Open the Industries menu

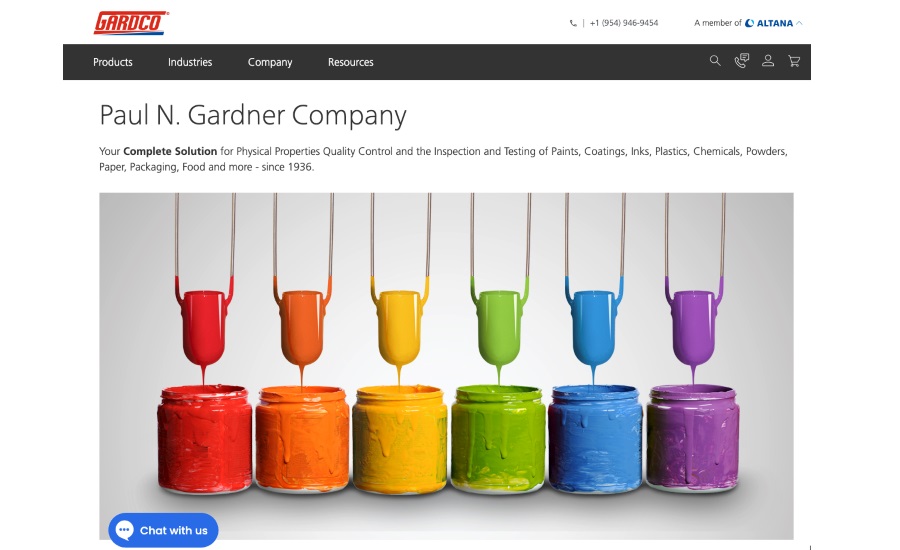click(x=190, y=62)
